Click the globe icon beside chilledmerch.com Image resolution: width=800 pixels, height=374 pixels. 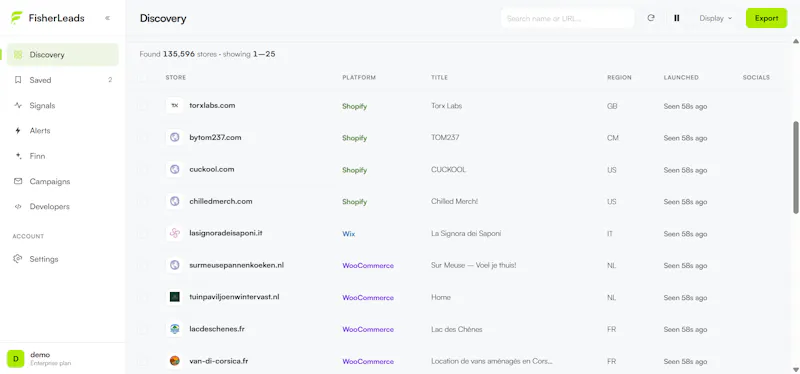tap(174, 202)
